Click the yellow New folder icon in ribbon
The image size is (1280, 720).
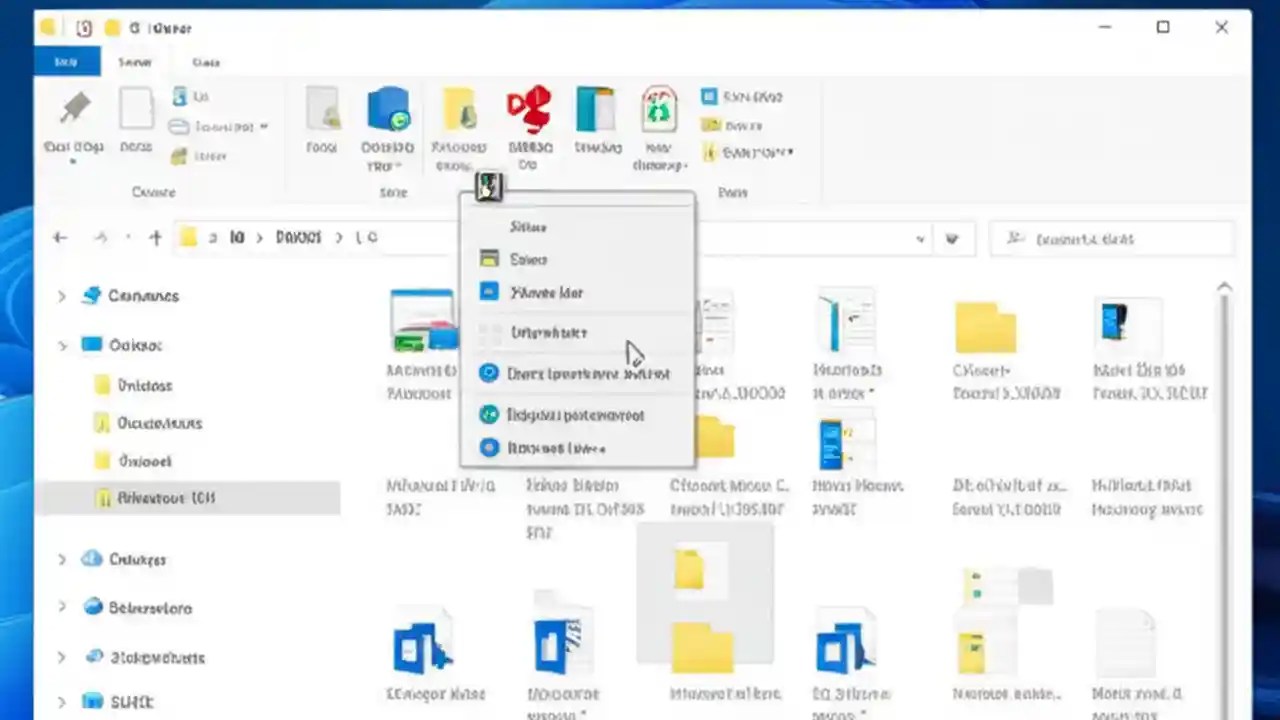point(459,108)
